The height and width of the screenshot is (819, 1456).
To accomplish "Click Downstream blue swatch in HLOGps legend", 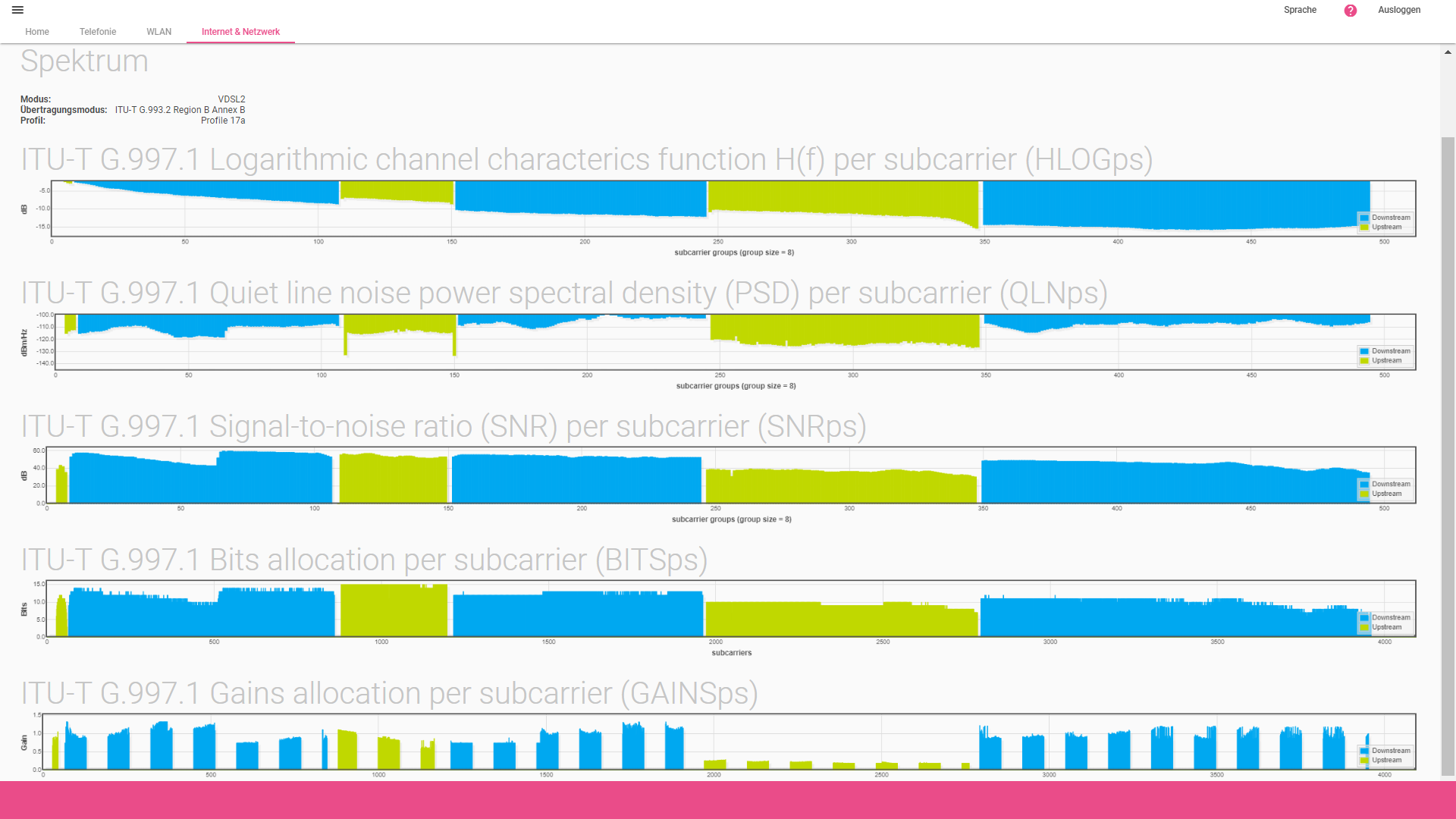I will 1364,218.
